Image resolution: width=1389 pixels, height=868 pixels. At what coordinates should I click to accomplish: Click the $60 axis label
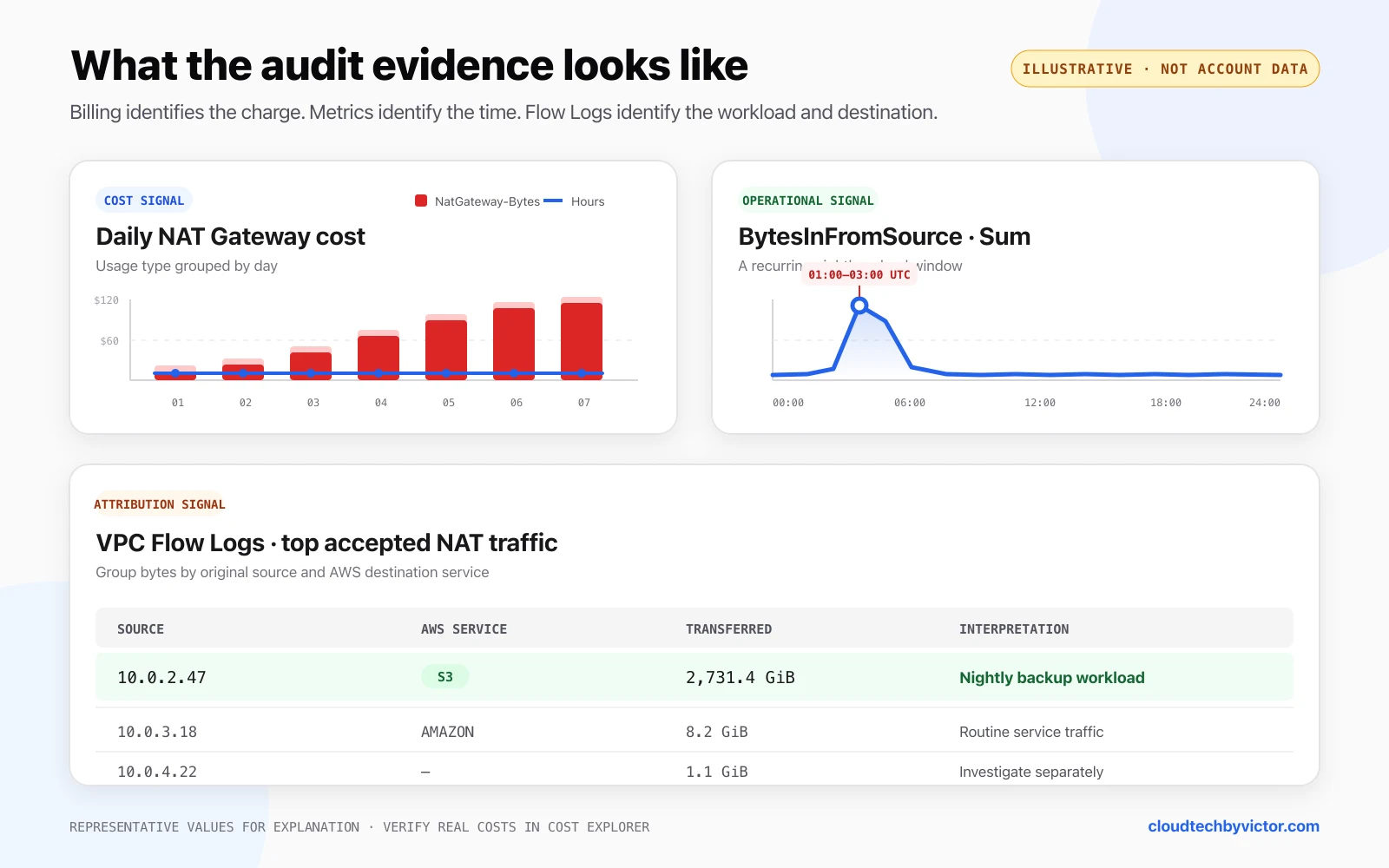(109, 341)
